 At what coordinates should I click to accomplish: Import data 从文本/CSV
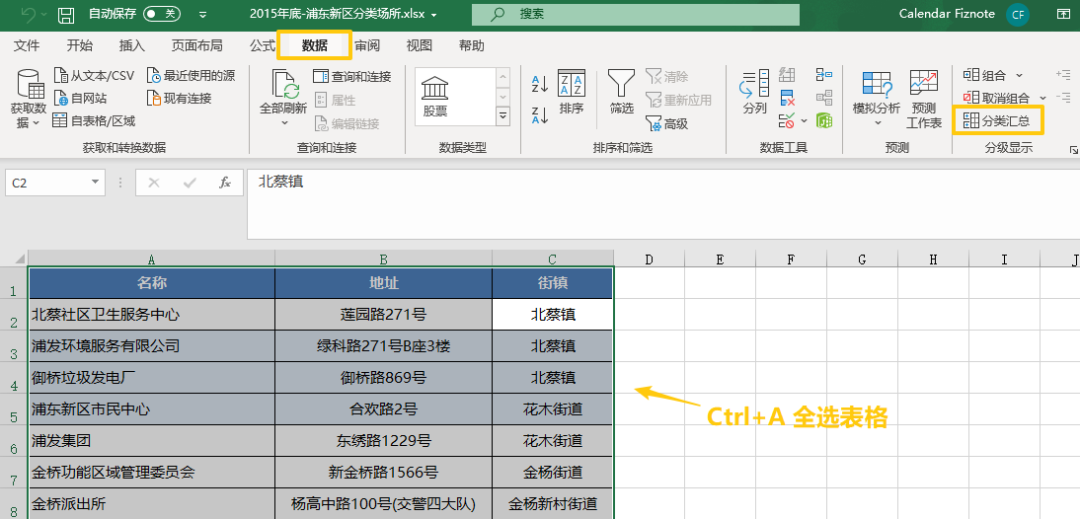coord(94,76)
